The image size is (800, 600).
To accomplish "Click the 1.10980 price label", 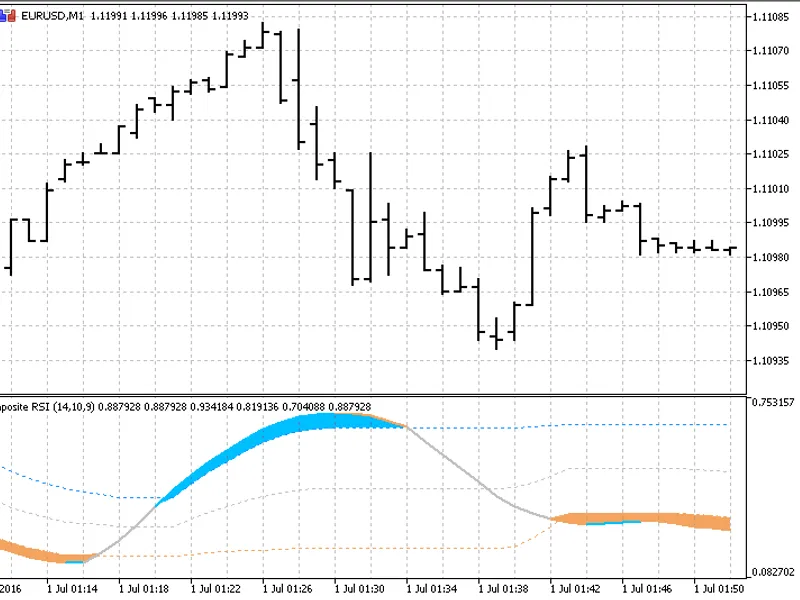I will [770, 257].
